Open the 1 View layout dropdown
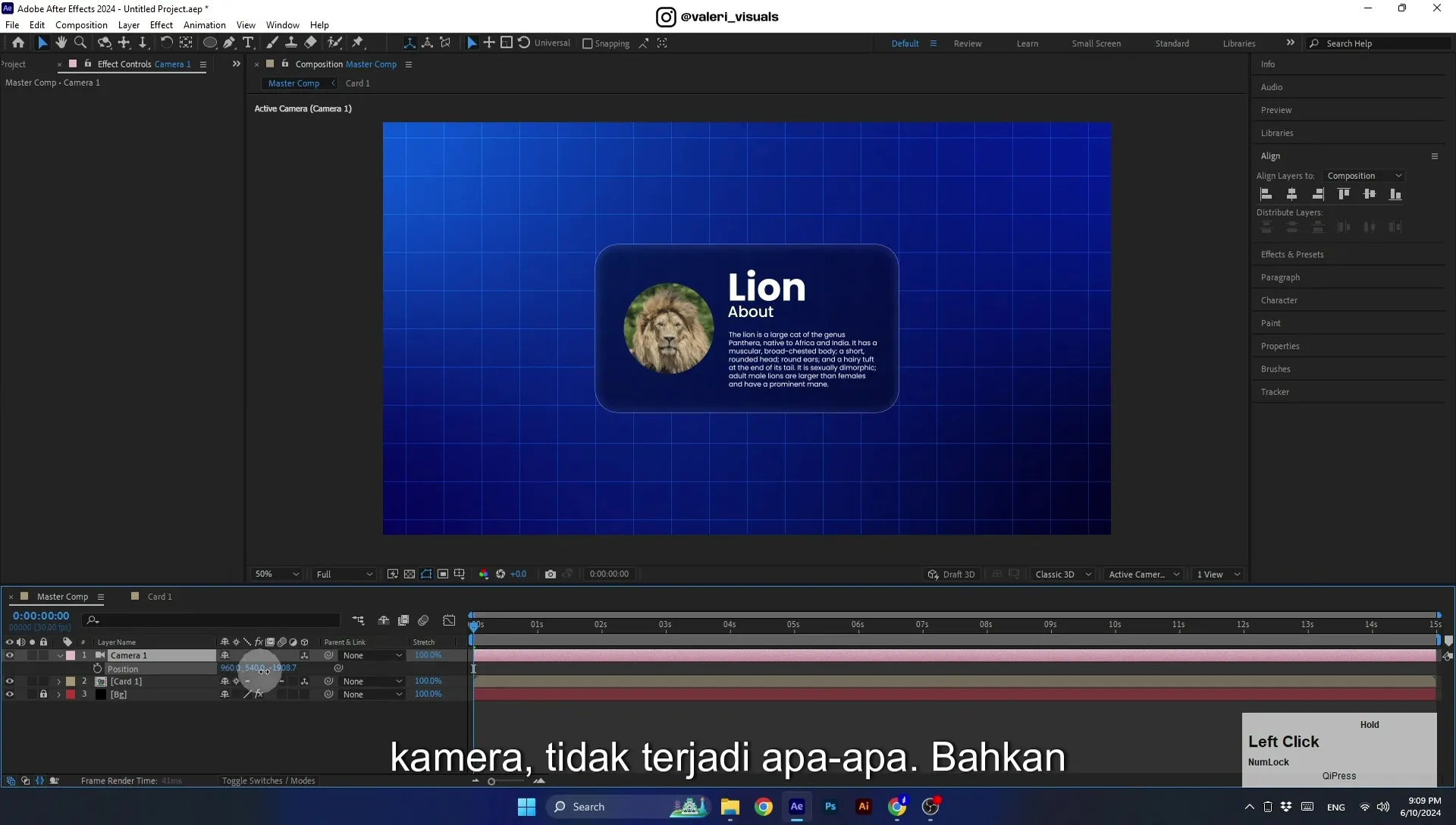The width and height of the screenshot is (1456, 825). [x=1218, y=575]
